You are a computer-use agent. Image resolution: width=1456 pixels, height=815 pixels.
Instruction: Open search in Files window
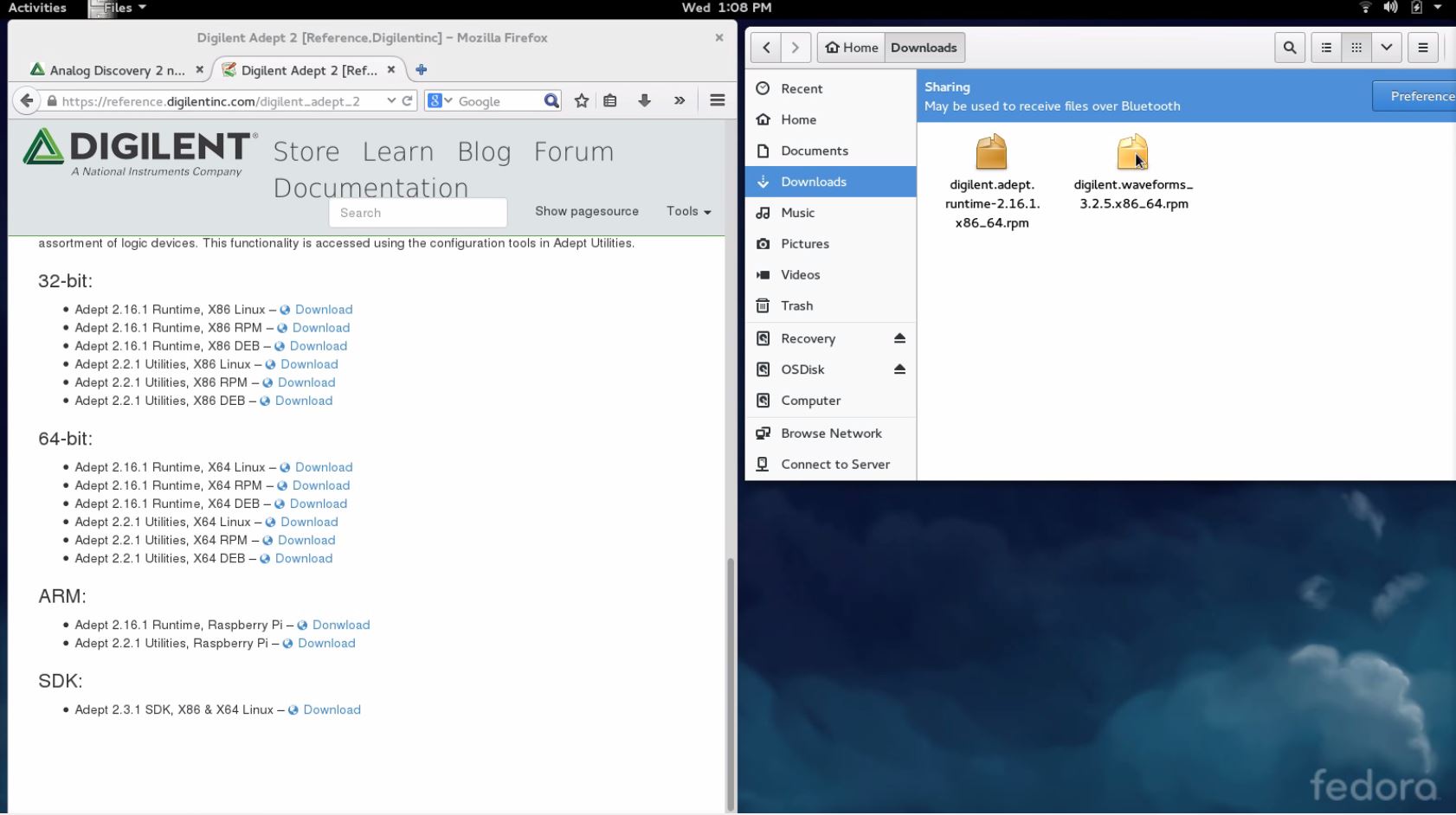(1290, 48)
